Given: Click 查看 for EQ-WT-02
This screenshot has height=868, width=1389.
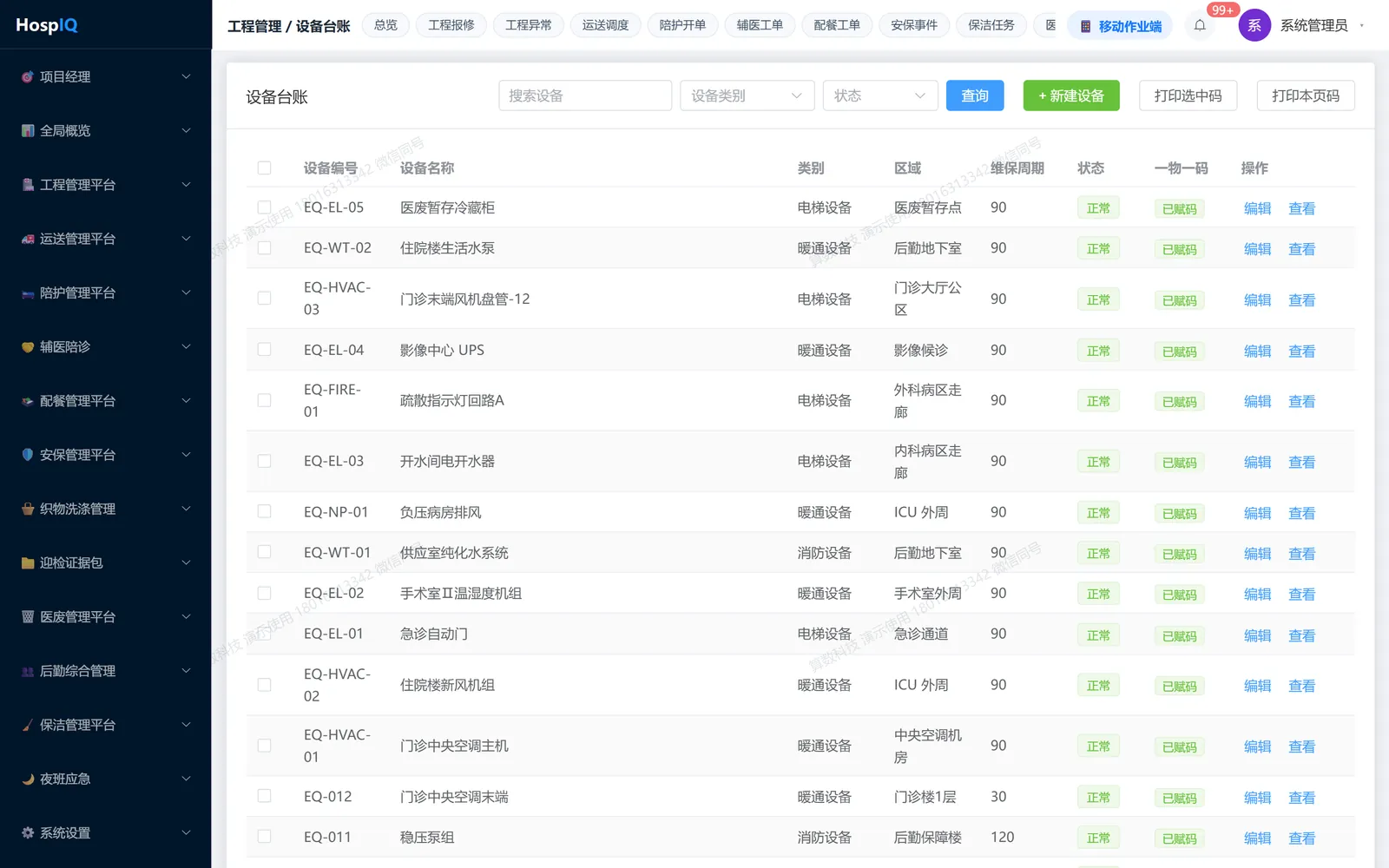Looking at the screenshot, I should pos(1301,249).
